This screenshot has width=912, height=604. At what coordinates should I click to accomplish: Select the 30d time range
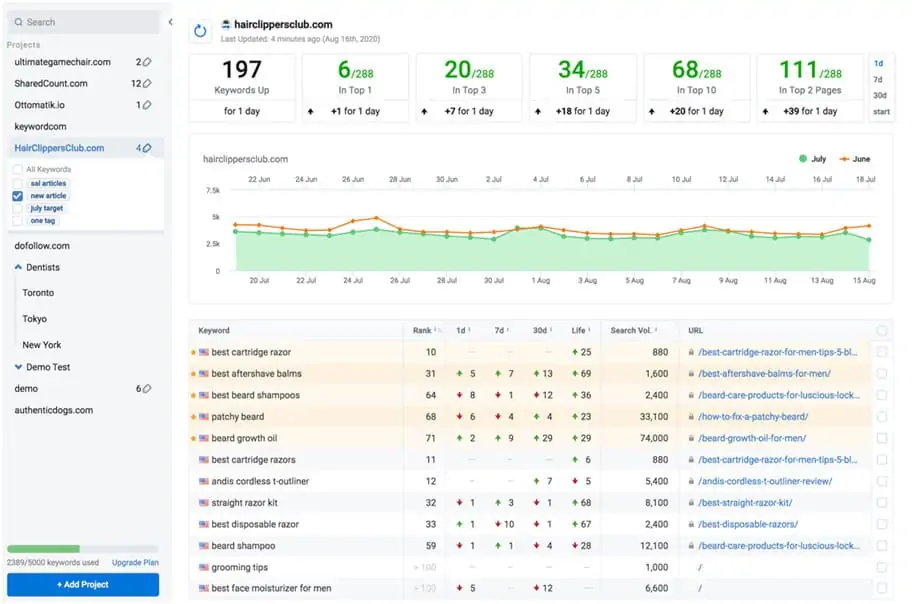click(879, 95)
